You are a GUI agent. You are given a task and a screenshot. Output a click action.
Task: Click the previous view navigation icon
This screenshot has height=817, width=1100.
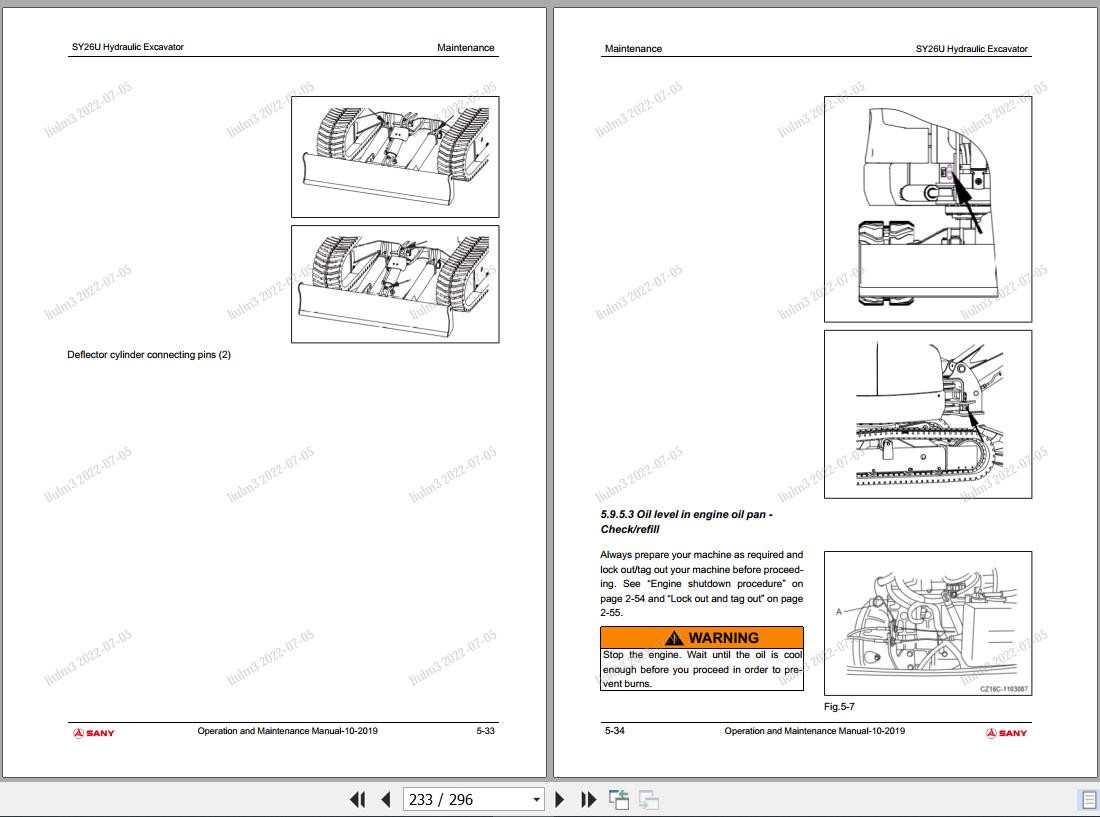[619, 799]
